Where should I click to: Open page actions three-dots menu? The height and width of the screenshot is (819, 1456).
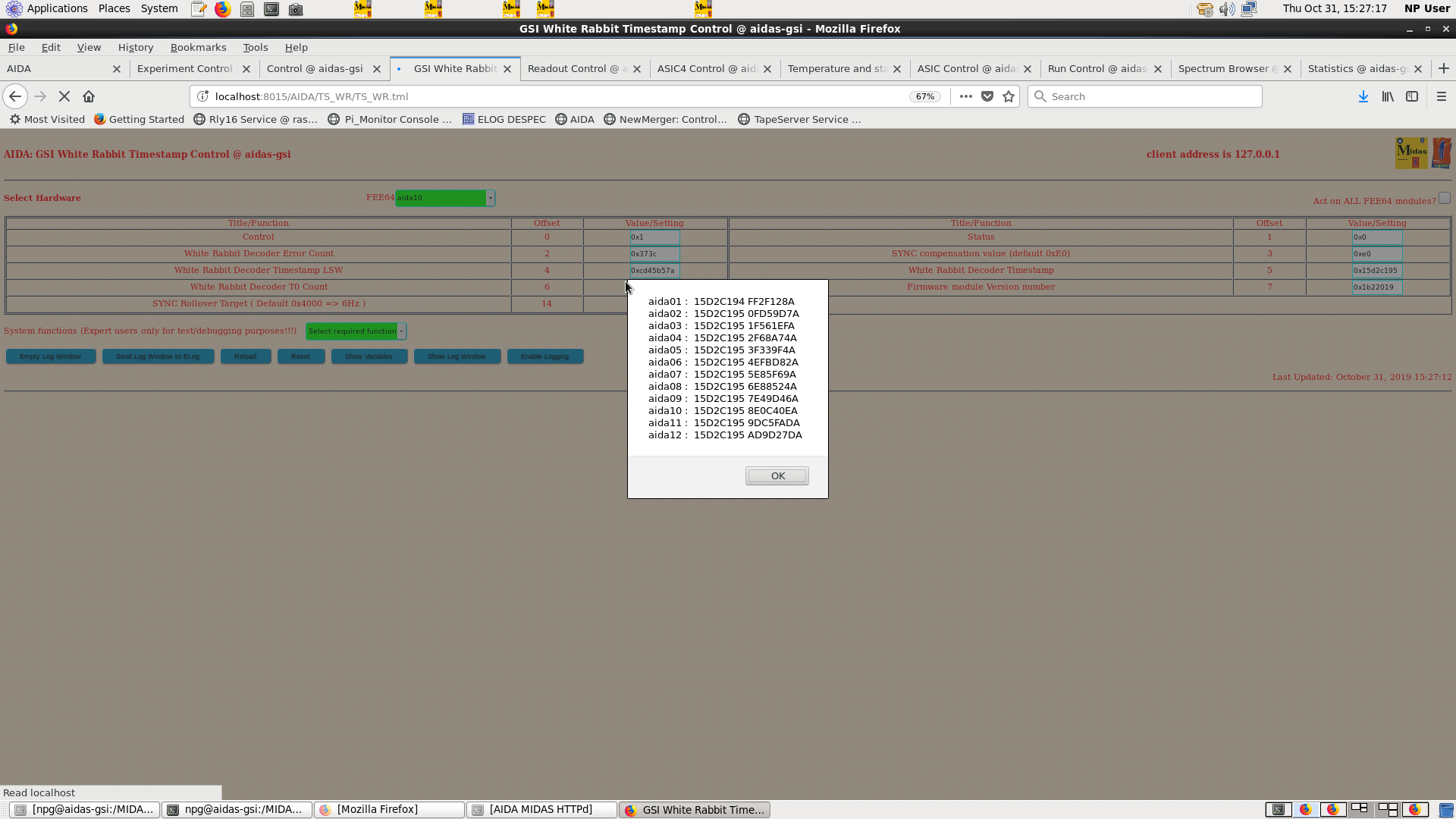[x=965, y=96]
